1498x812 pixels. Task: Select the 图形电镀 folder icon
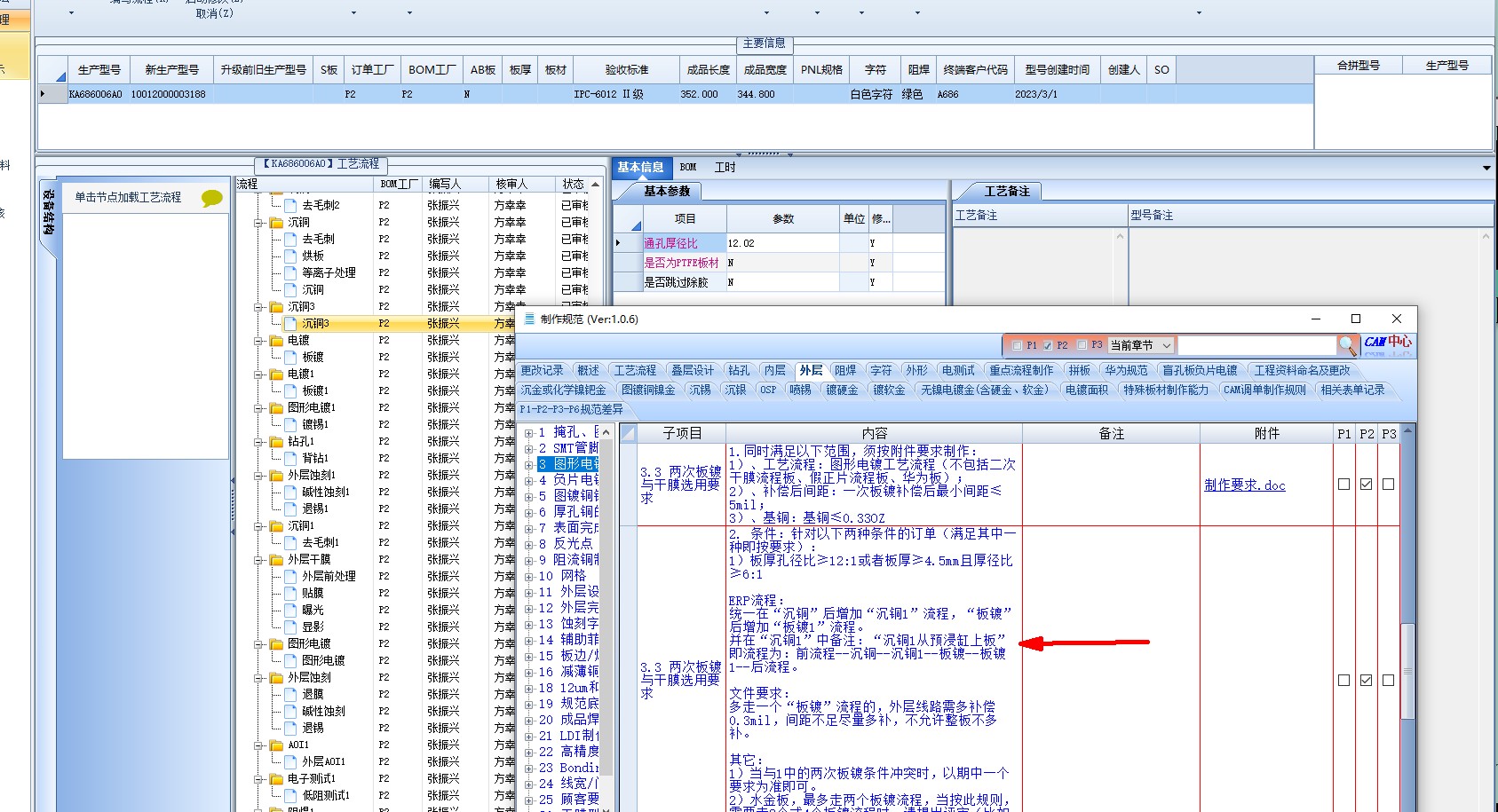(x=276, y=643)
